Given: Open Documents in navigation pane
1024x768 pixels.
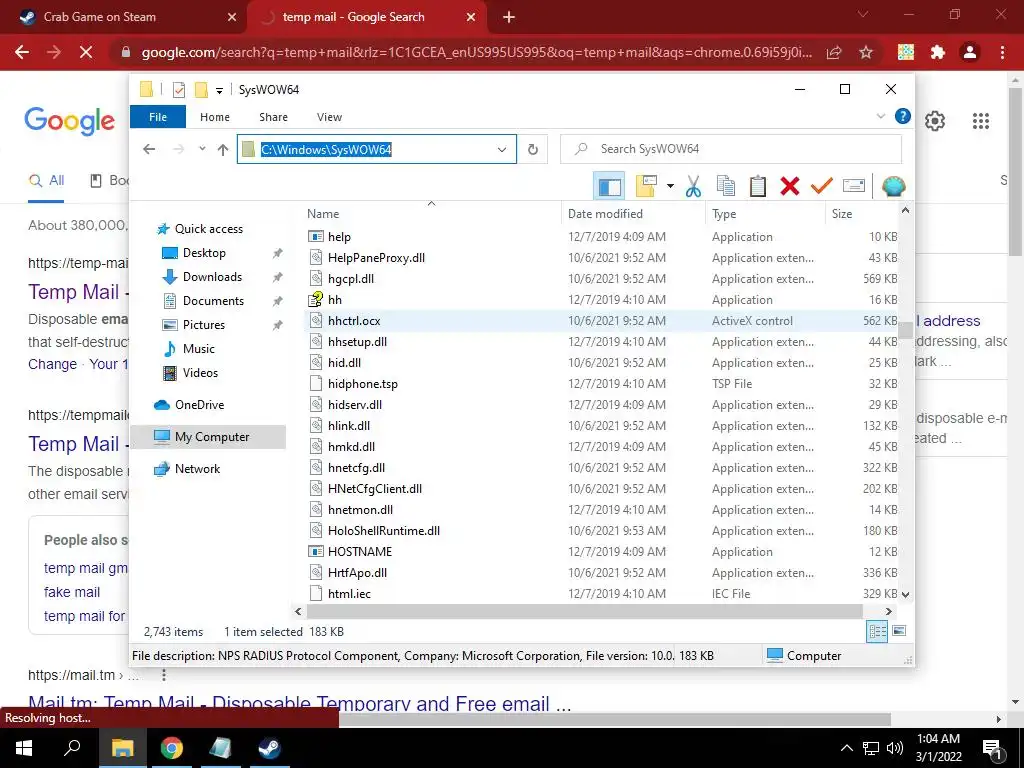Looking at the screenshot, I should tap(213, 301).
